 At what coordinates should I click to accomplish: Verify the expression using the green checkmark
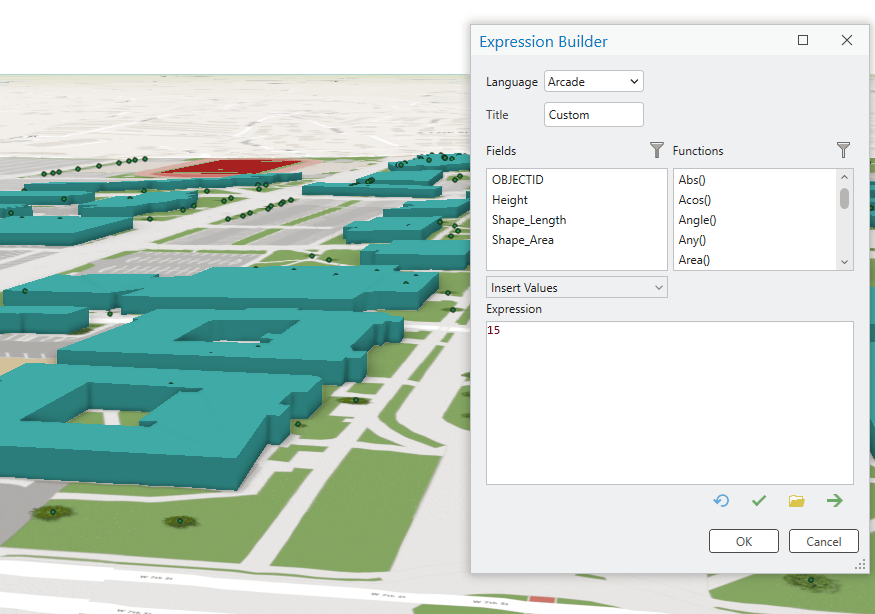(x=758, y=500)
